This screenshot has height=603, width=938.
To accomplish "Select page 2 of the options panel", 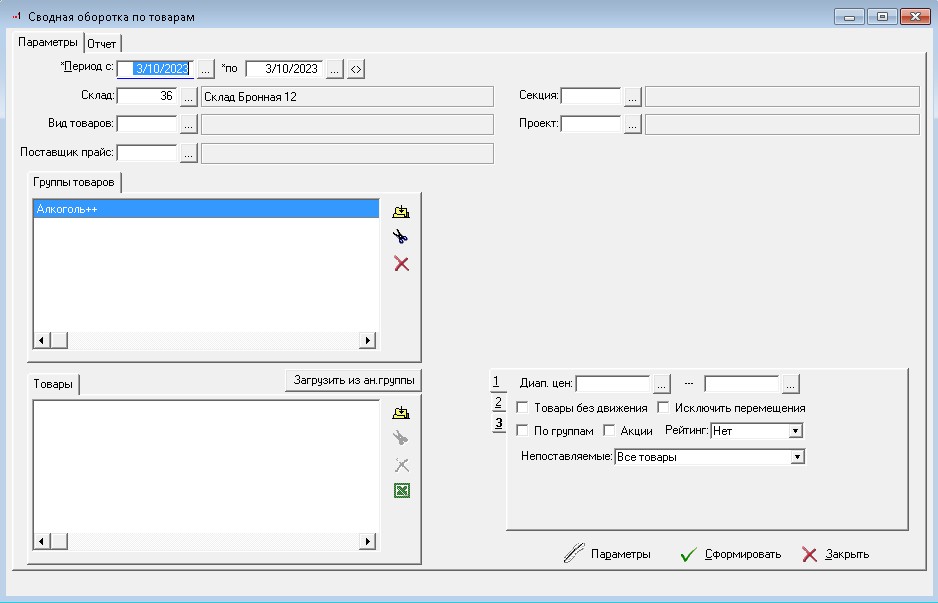I will point(498,402).
